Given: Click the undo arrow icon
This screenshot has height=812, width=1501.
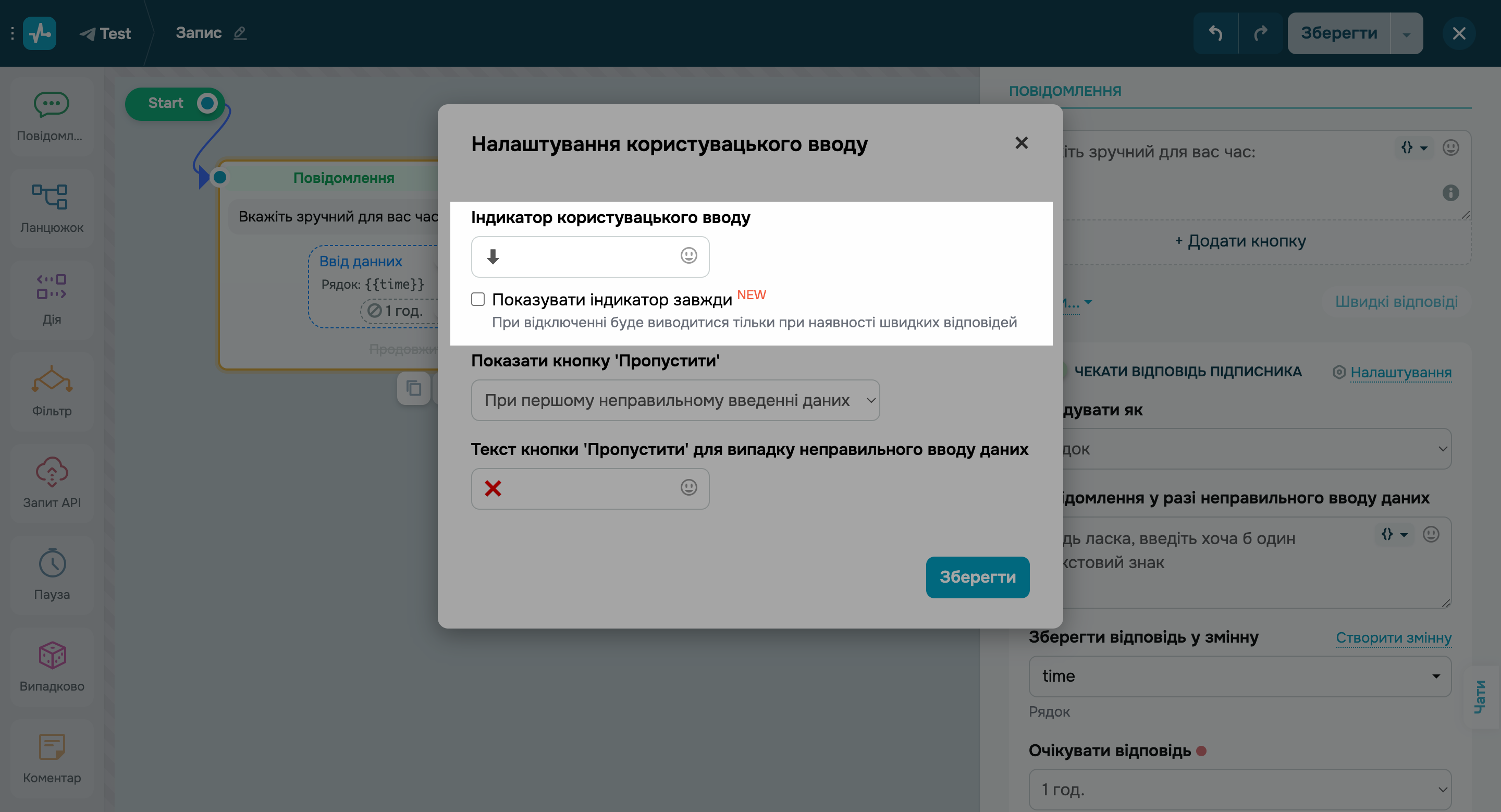Looking at the screenshot, I should coord(1215,33).
